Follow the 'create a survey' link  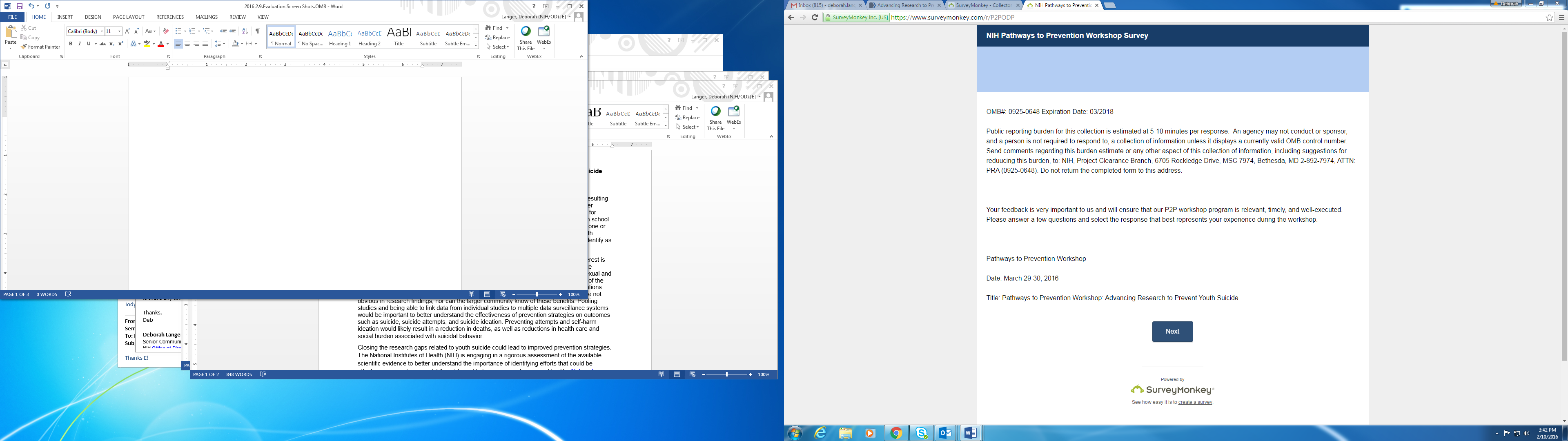click(x=1195, y=403)
